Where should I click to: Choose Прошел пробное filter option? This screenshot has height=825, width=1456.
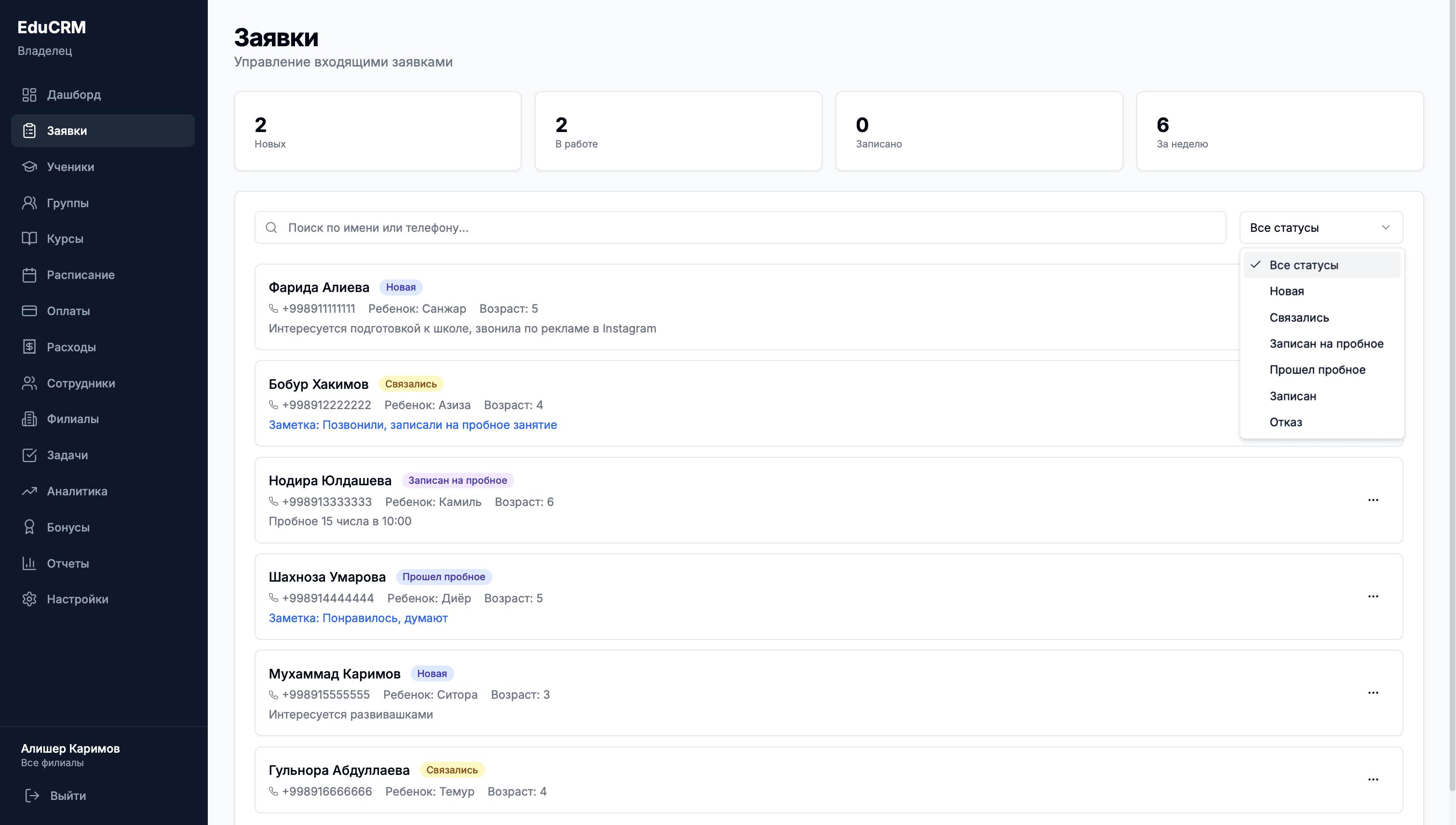pyautogui.click(x=1321, y=370)
